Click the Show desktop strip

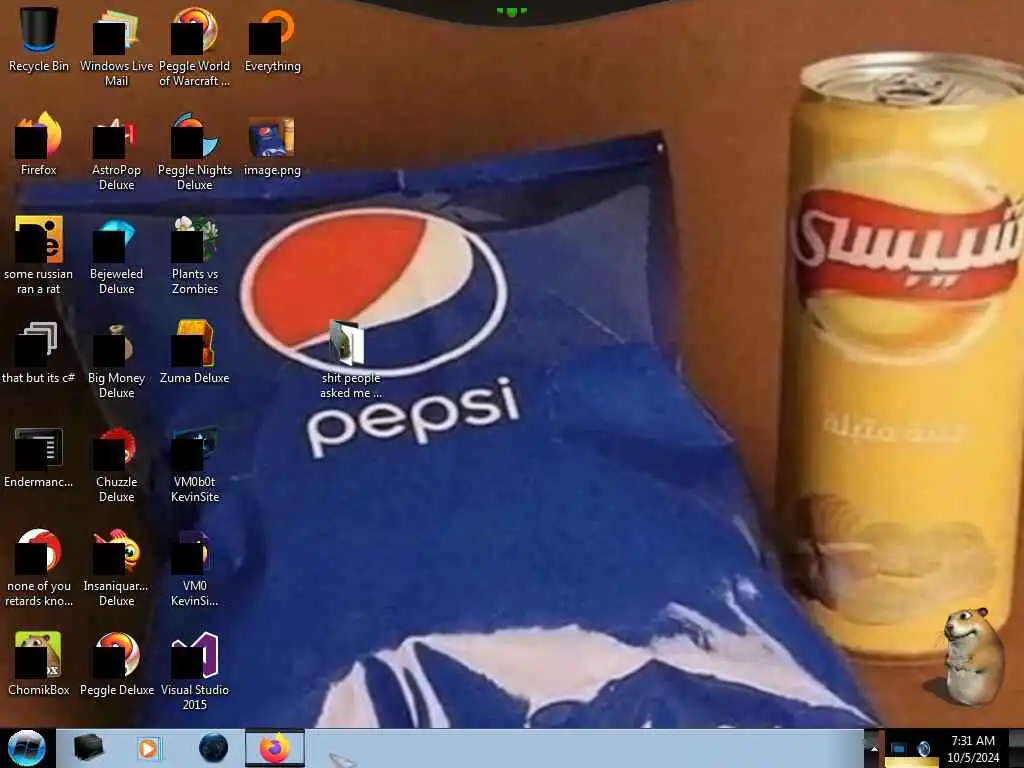[x=1016, y=748]
